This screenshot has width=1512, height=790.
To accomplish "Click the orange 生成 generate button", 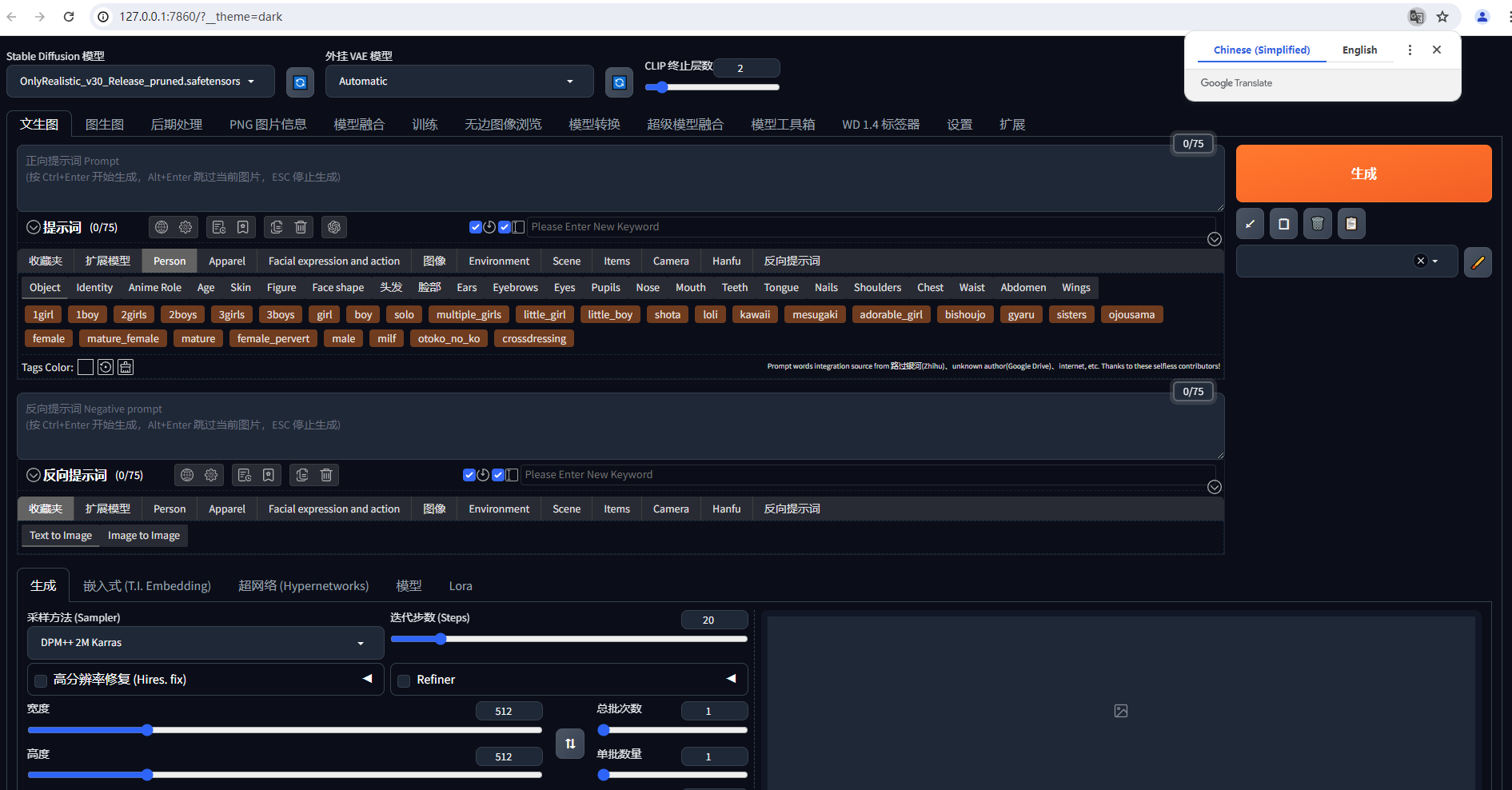I will pos(1363,174).
